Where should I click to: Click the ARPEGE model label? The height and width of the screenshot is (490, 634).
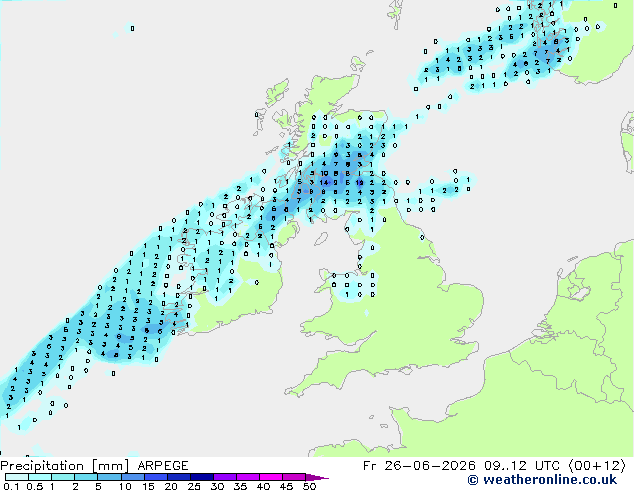[x=163, y=466]
